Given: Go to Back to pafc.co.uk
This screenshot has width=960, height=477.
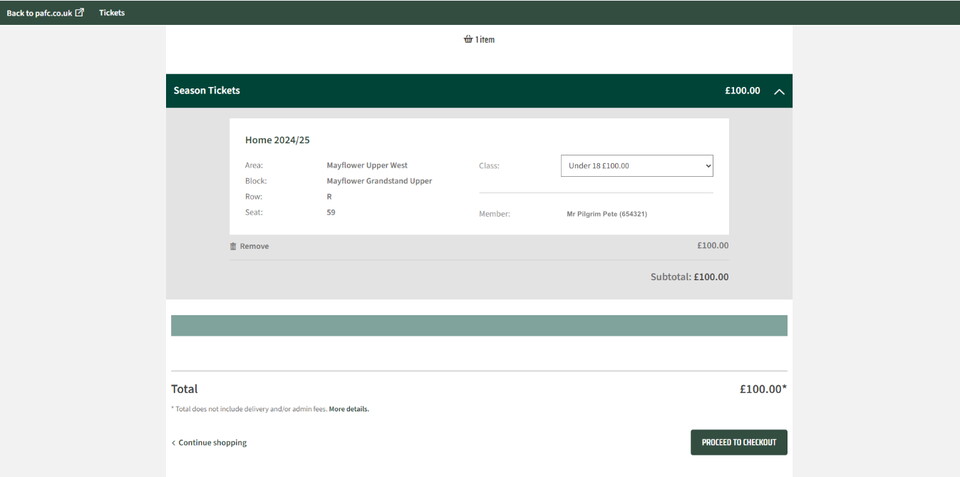Looking at the screenshot, I should click(39, 13).
